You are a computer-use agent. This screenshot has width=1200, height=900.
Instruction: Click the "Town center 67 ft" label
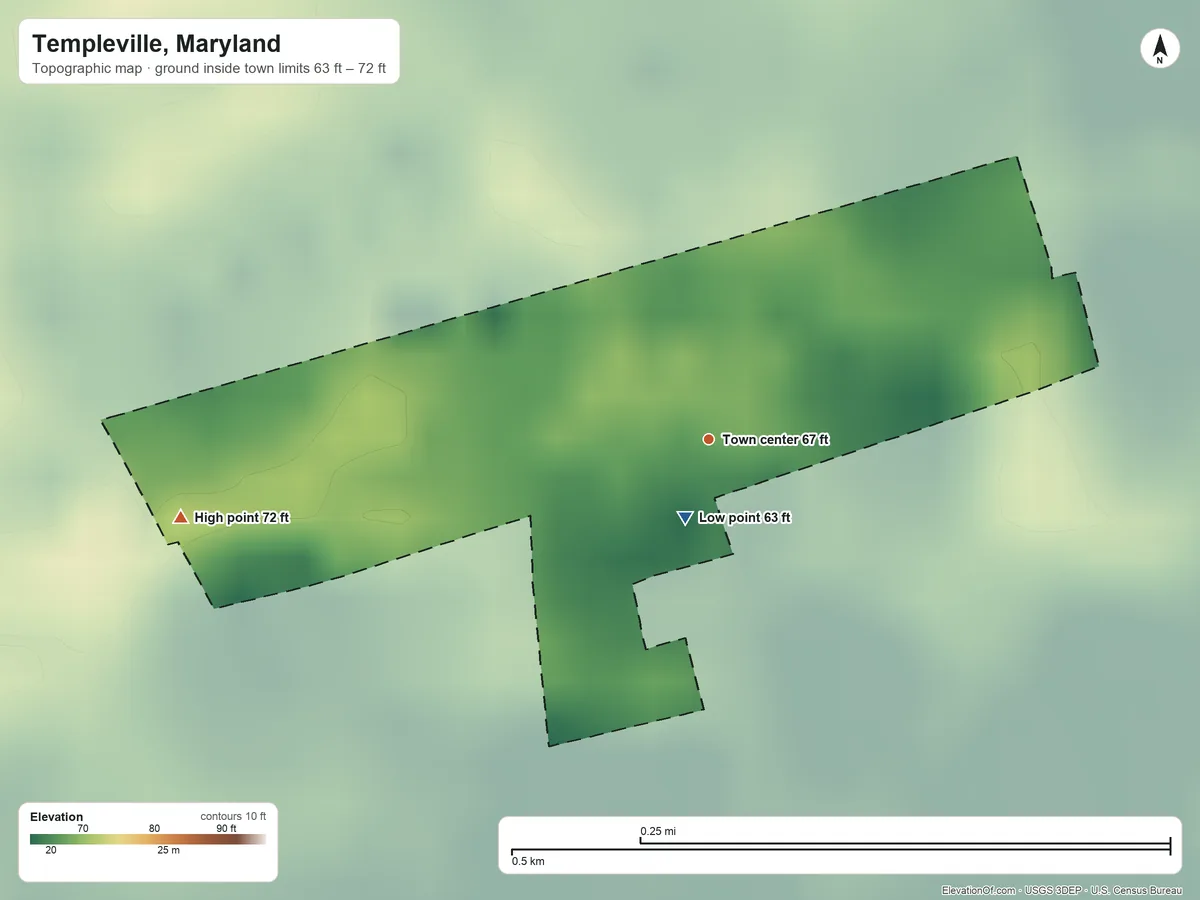click(x=776, y=440)
